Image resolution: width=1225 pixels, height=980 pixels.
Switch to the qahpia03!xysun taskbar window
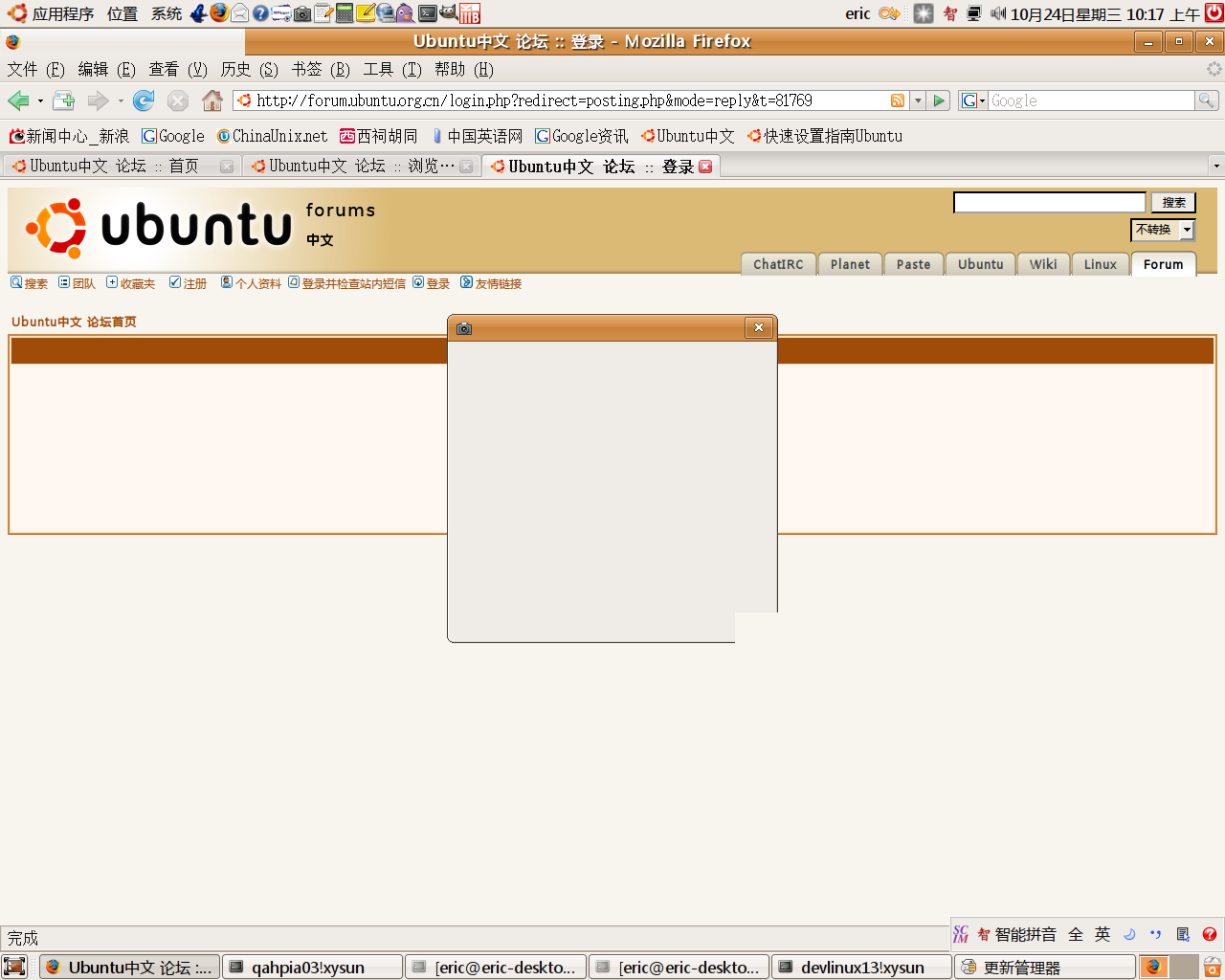(x=312, y=967)
